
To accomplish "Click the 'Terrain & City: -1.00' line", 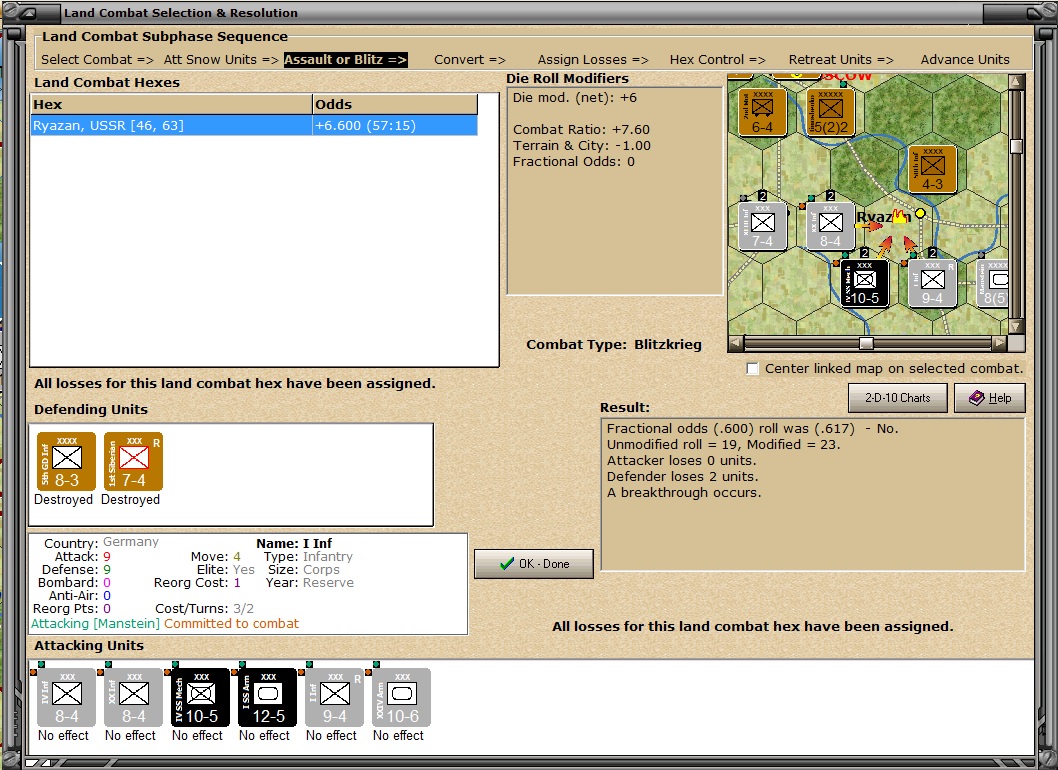I will 582,146.
